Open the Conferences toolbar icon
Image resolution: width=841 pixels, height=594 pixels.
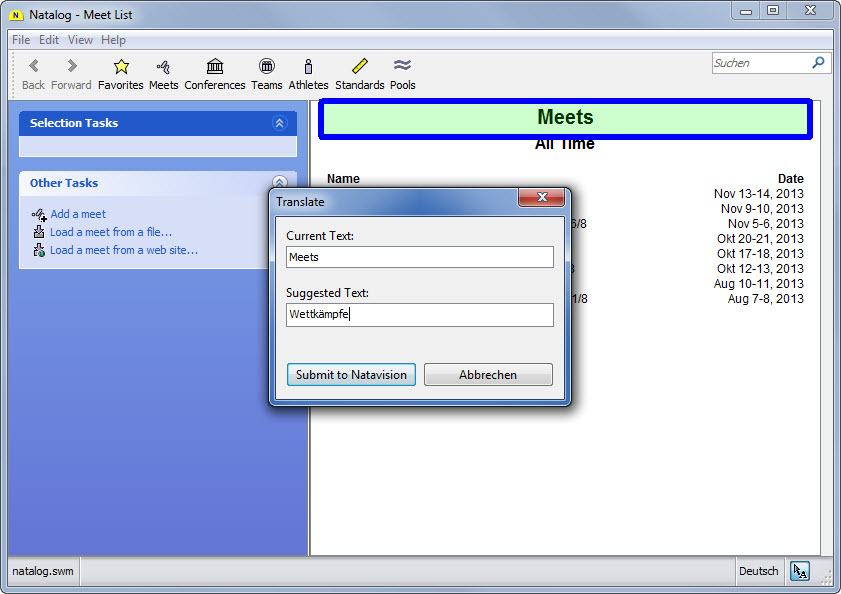tap(215, 67)
